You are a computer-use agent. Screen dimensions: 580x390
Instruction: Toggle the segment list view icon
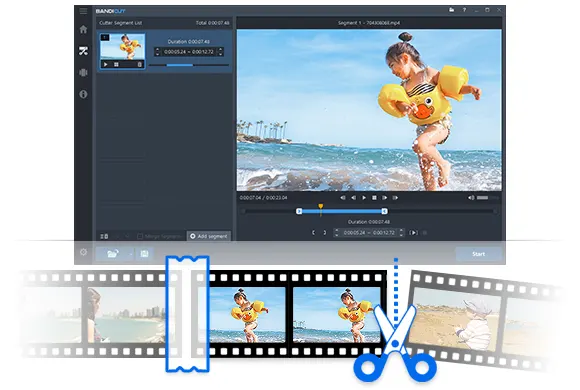(104, 236)
